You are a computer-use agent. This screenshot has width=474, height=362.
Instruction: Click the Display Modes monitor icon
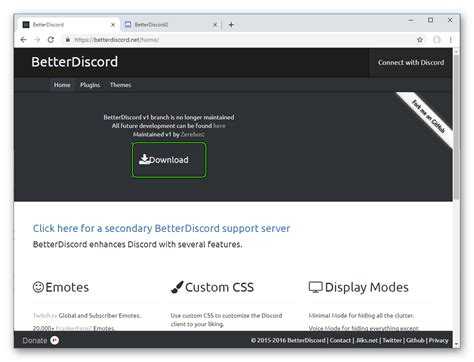click(x=315, y=287)
